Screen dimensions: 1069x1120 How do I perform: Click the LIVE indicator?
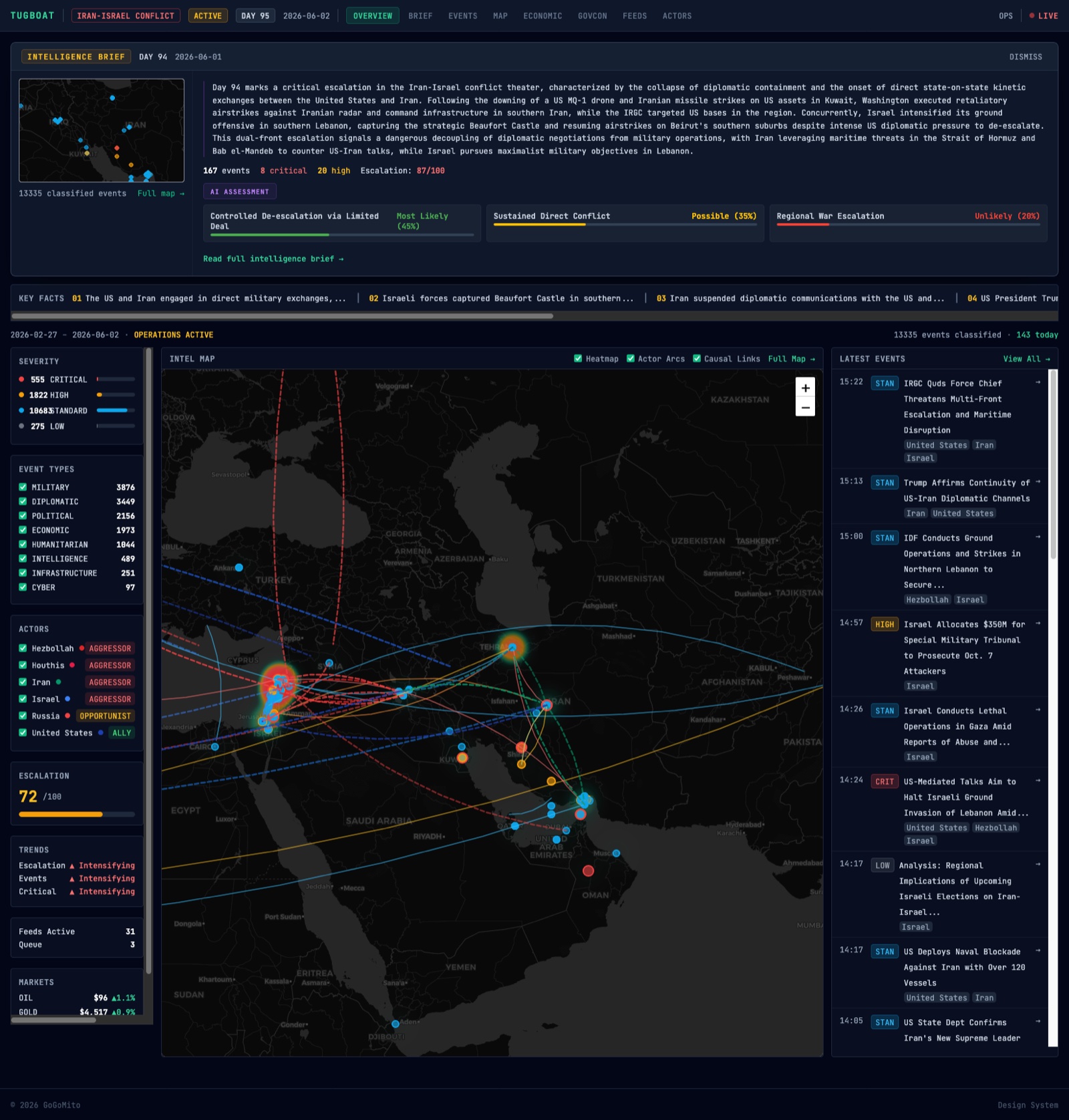[1044, 15]
